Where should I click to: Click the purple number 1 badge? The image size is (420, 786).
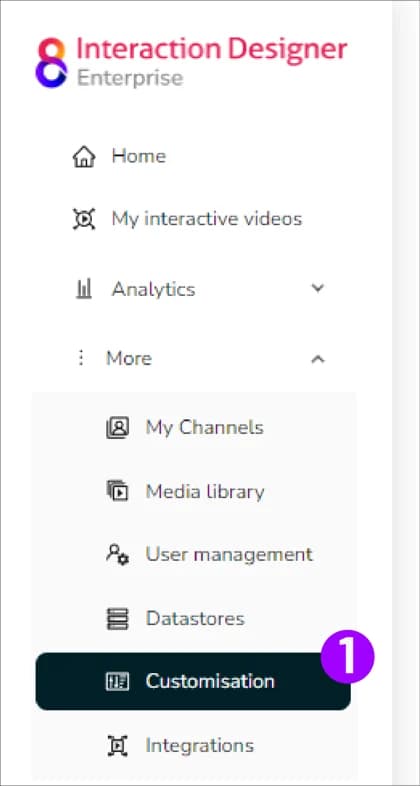pos(347,657)
